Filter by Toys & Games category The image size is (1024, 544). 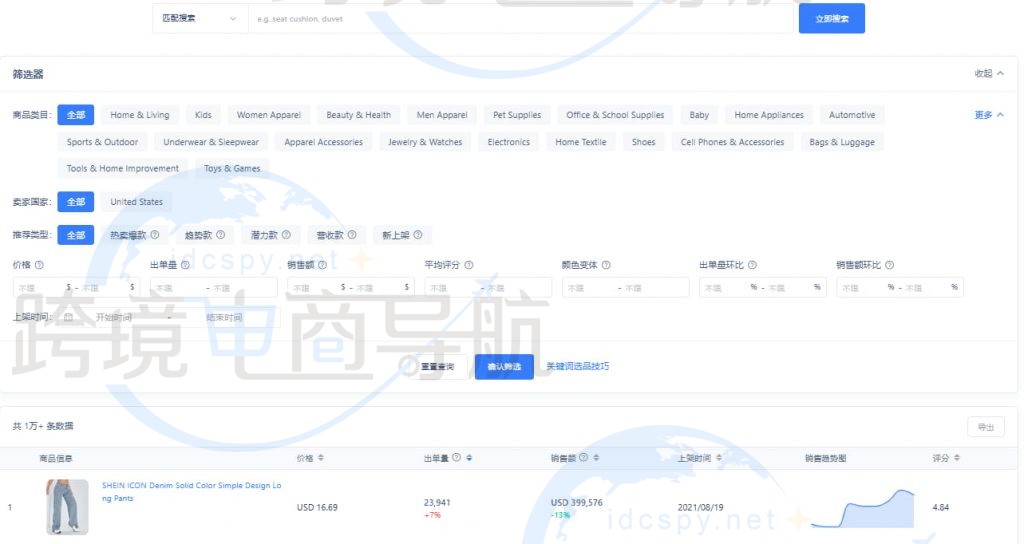[232, 168]
